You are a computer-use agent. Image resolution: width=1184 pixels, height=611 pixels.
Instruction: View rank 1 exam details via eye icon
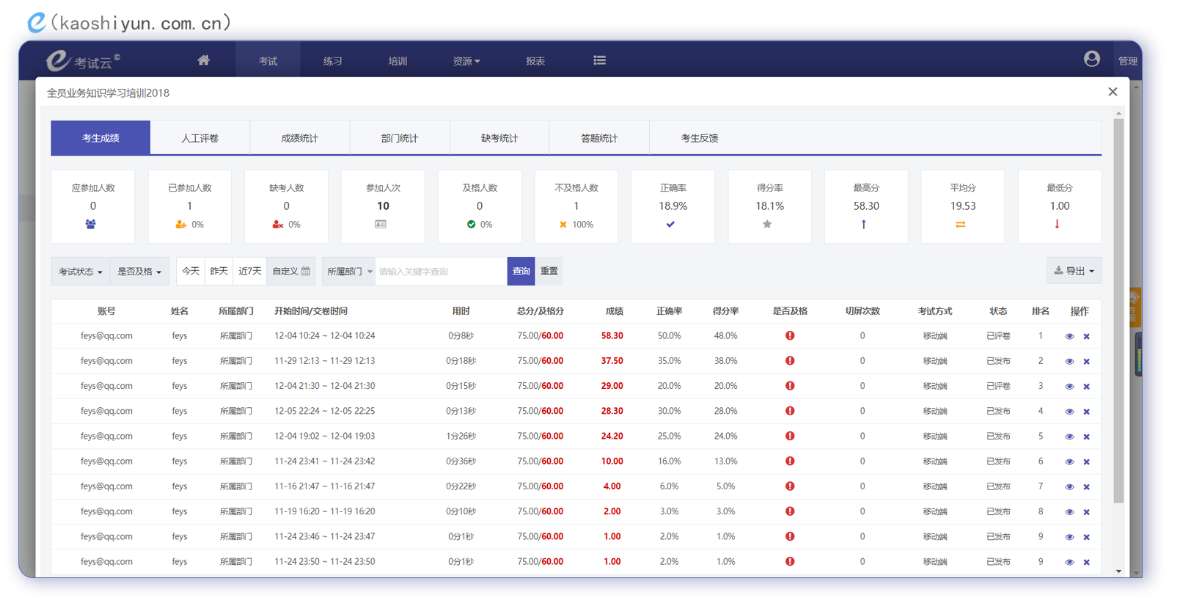tap(1069, 337)
